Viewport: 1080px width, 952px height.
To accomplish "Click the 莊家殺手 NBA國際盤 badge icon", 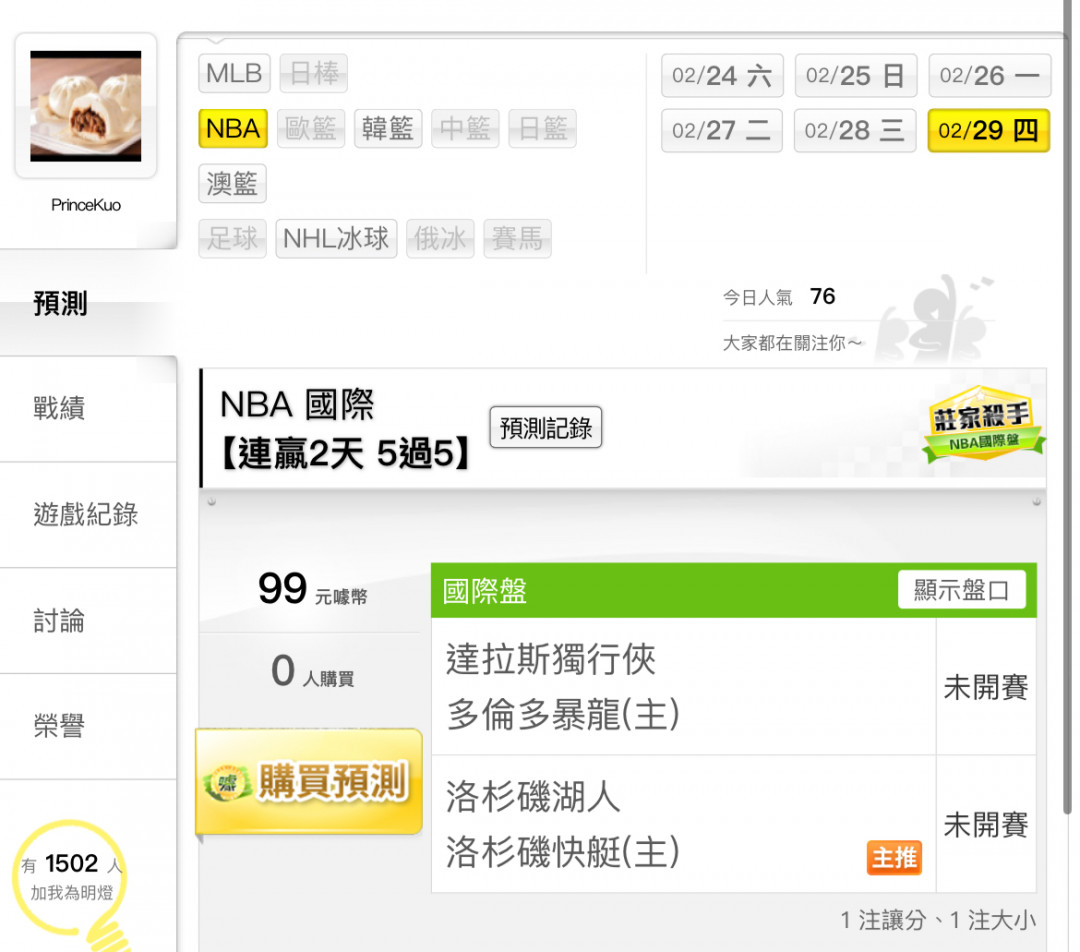I will [x=983, y=425].
